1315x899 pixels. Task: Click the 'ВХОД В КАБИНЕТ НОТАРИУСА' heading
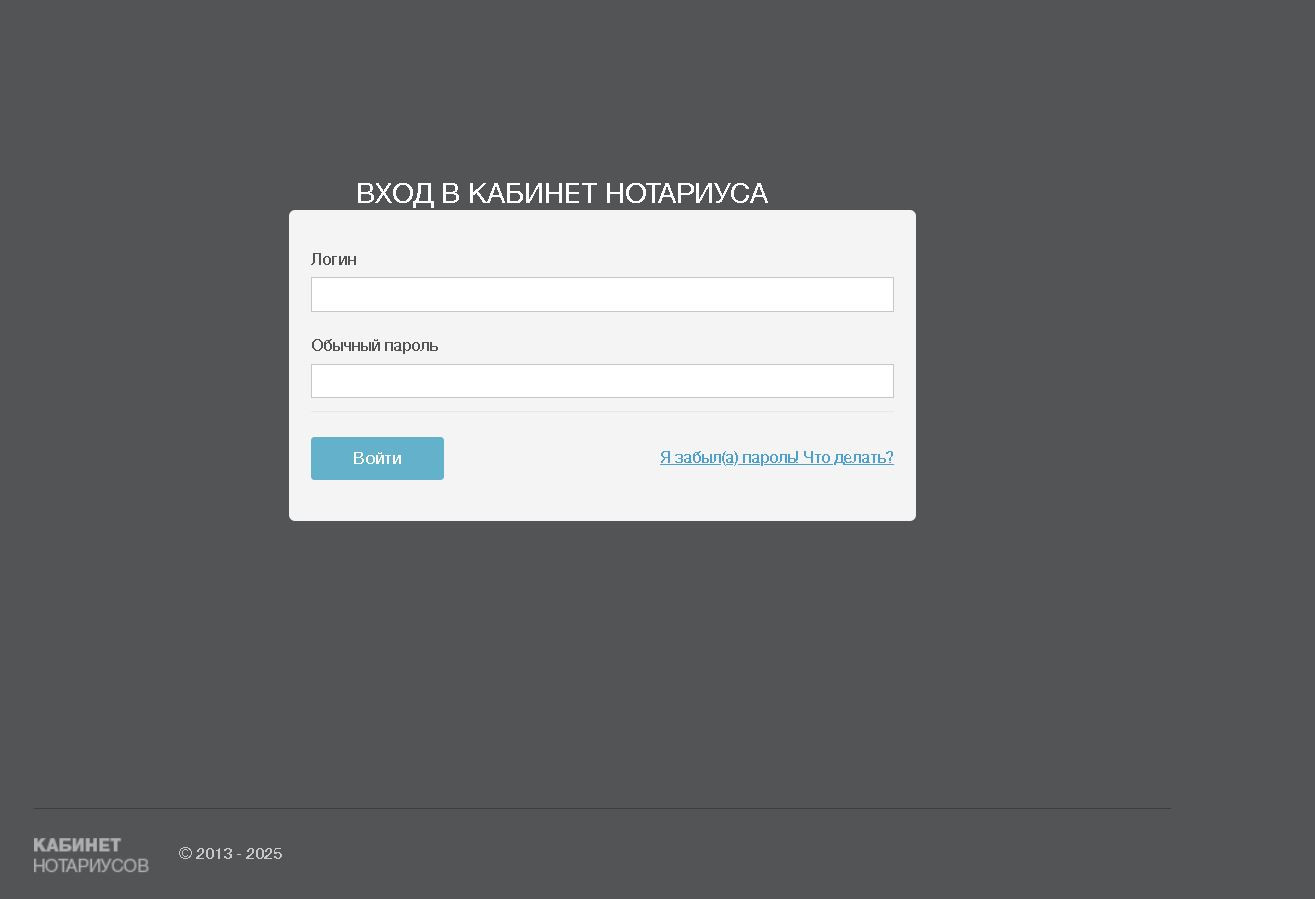point(562,193)
